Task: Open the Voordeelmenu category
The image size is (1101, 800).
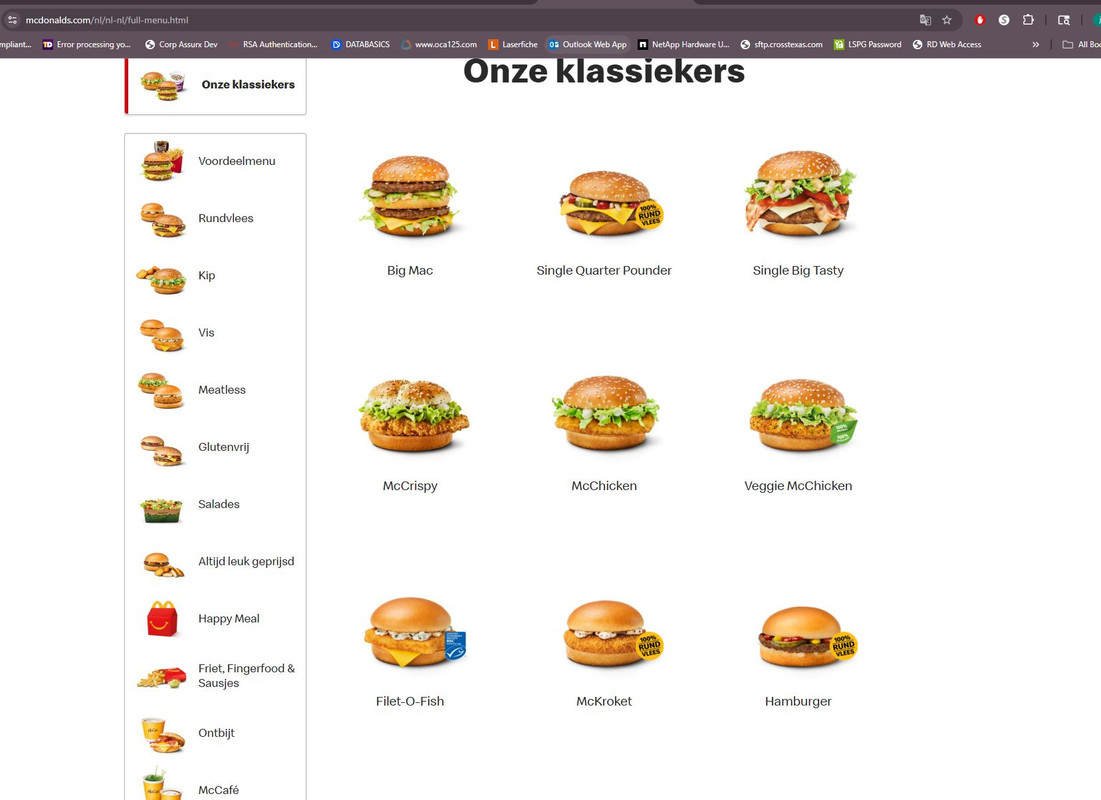Action: (x=215, y=161)
